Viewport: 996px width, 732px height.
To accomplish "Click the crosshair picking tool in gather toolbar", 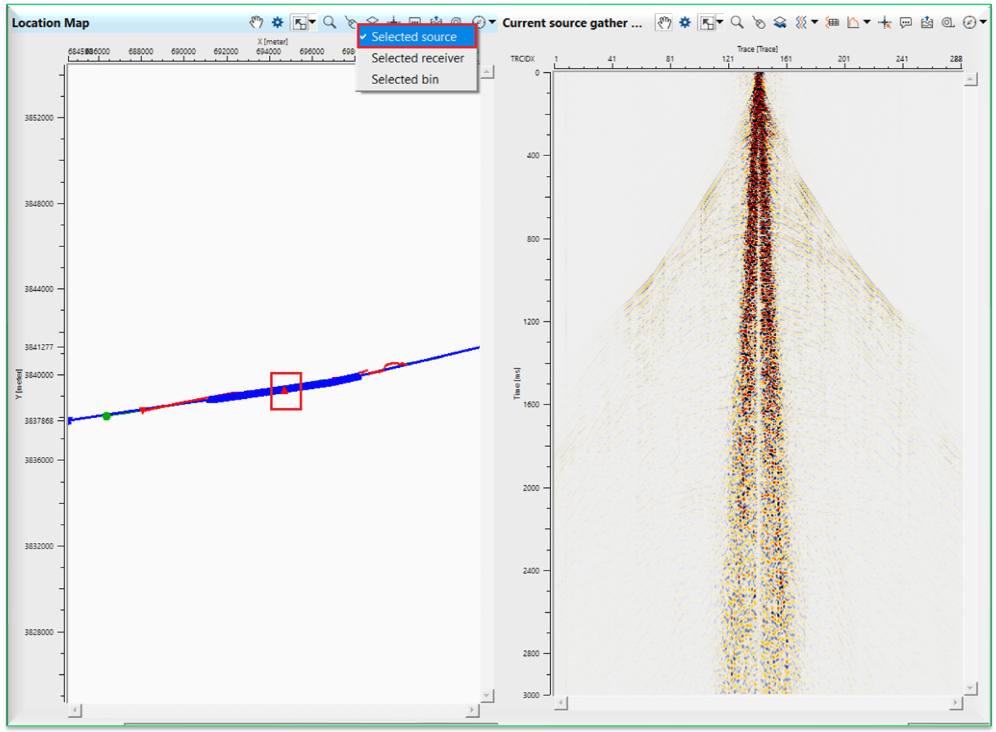I will click(885, 22).
